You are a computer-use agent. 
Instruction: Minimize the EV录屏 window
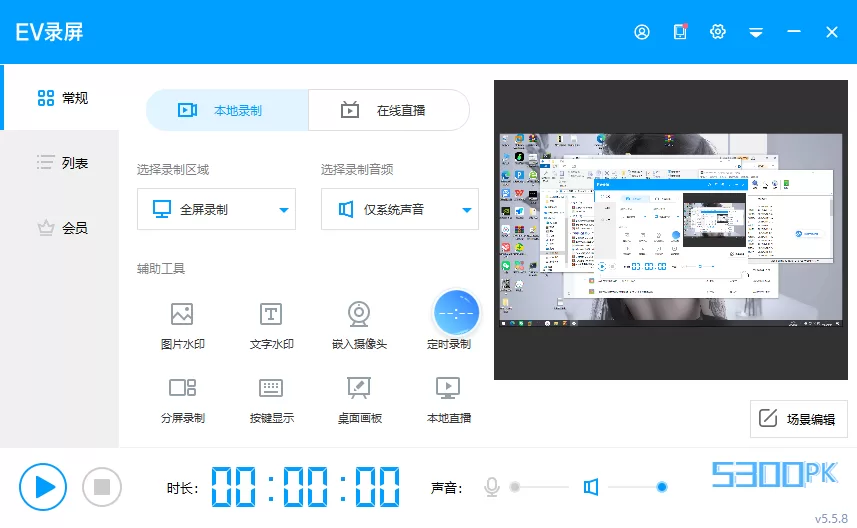click(794, 32)
